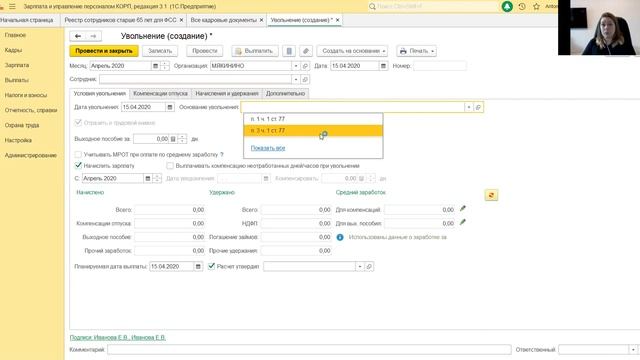
Task: Toggle Начислить зарплату checkbox
Action: [x=78, y=165]
